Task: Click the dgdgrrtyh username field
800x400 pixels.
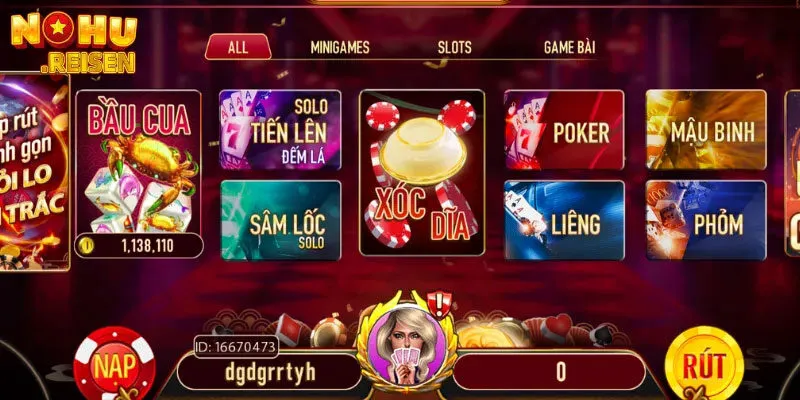Action: coord(270,372)
